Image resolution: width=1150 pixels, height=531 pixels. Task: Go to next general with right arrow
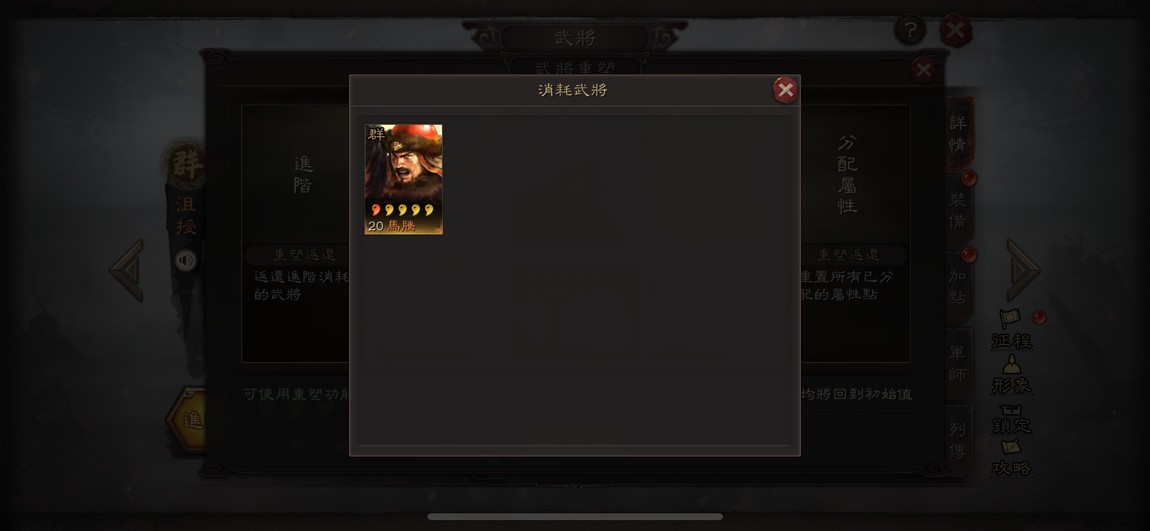tap(1023, 270)
